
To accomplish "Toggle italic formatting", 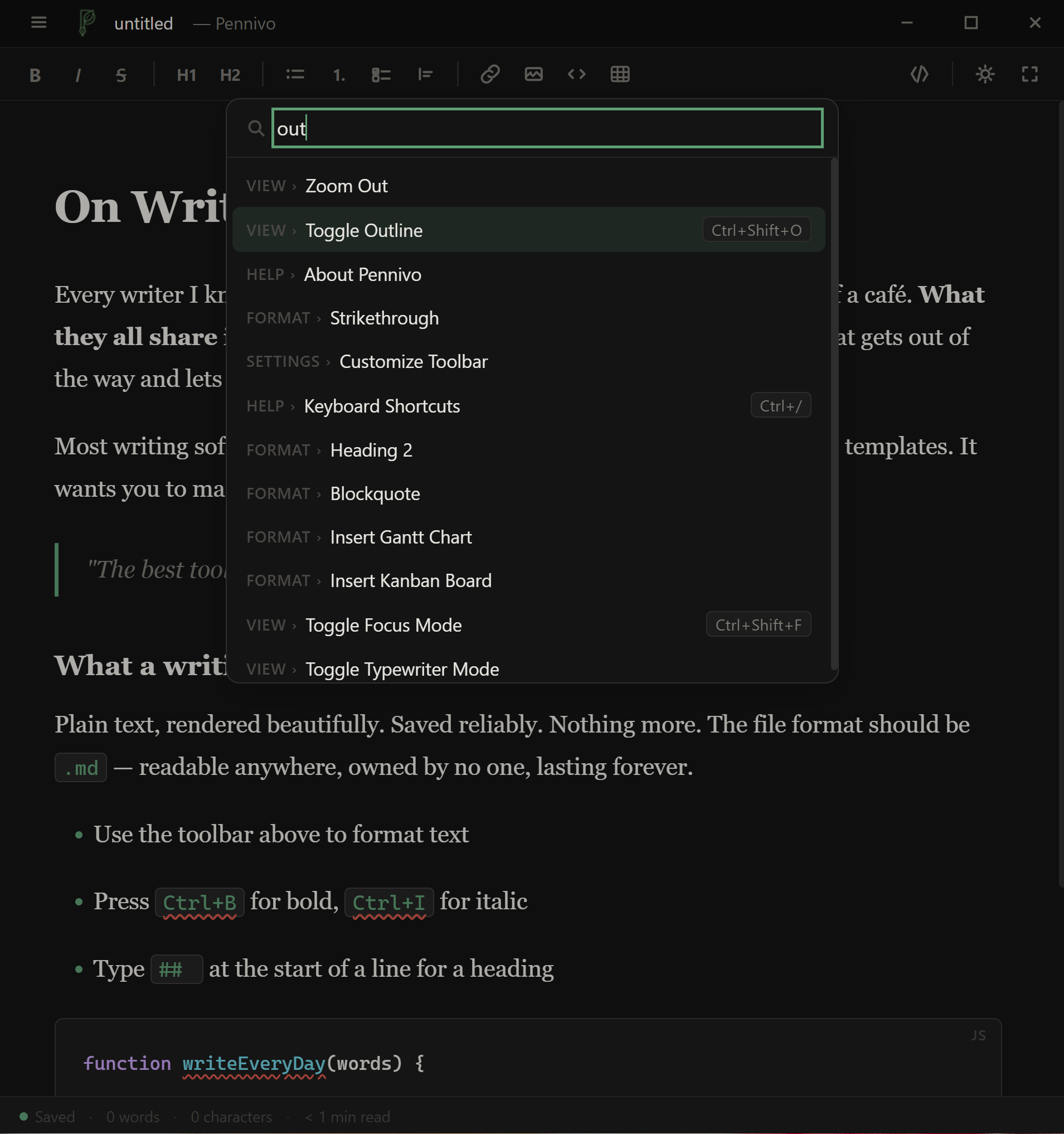I will (78, 74).
